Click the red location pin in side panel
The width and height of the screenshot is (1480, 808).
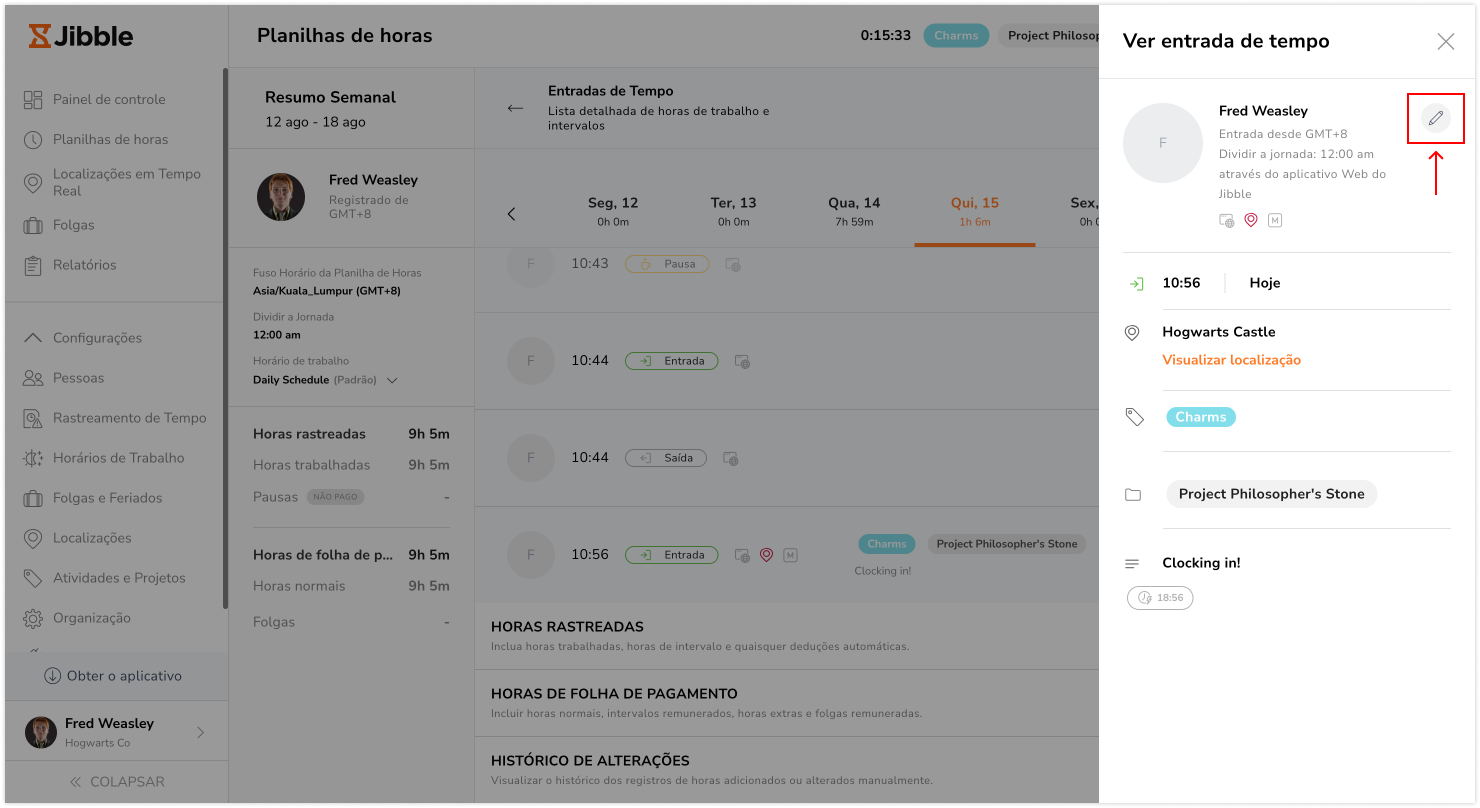point(1250,220)
